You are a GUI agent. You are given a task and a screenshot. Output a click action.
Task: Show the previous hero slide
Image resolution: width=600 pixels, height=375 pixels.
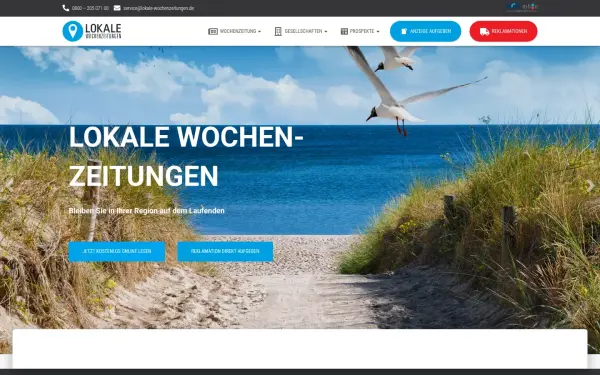click(9, 185)
